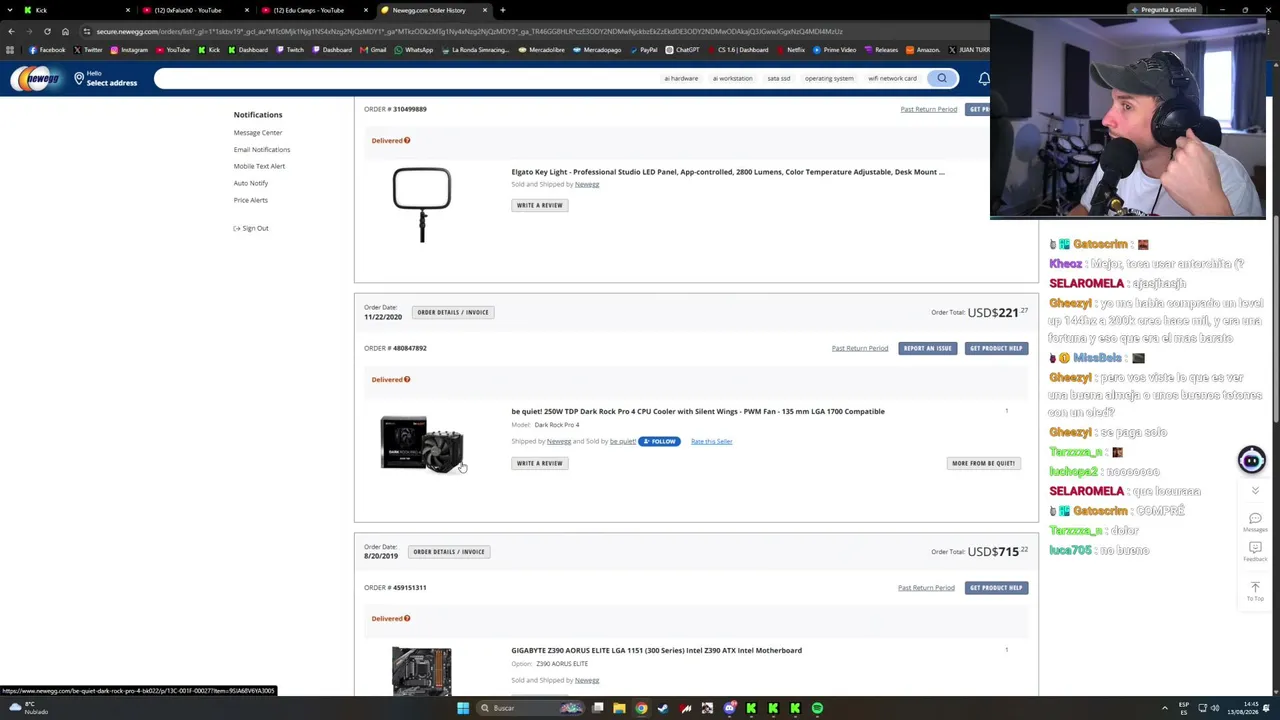Screen dimensions: 1280x720
Task: Open the WhatsApp bookmark
Action: coord(414,50)
